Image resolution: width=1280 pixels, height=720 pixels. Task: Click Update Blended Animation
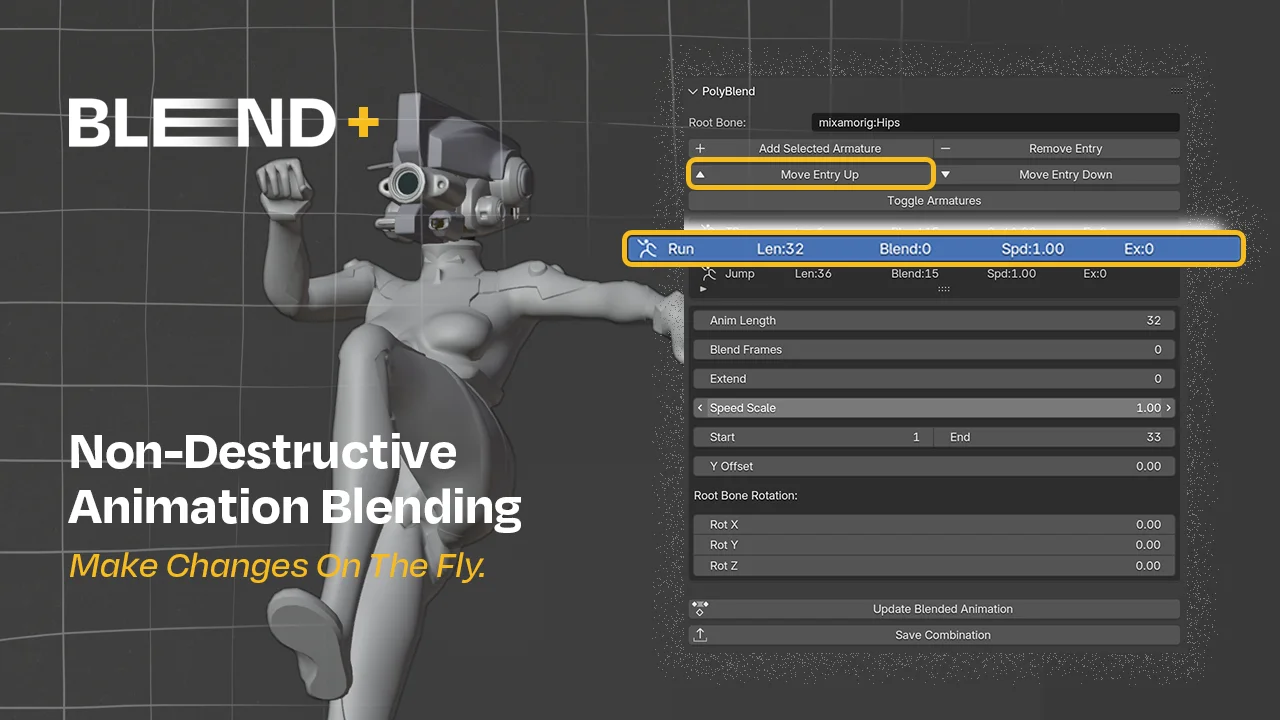(x=941, y=608)
